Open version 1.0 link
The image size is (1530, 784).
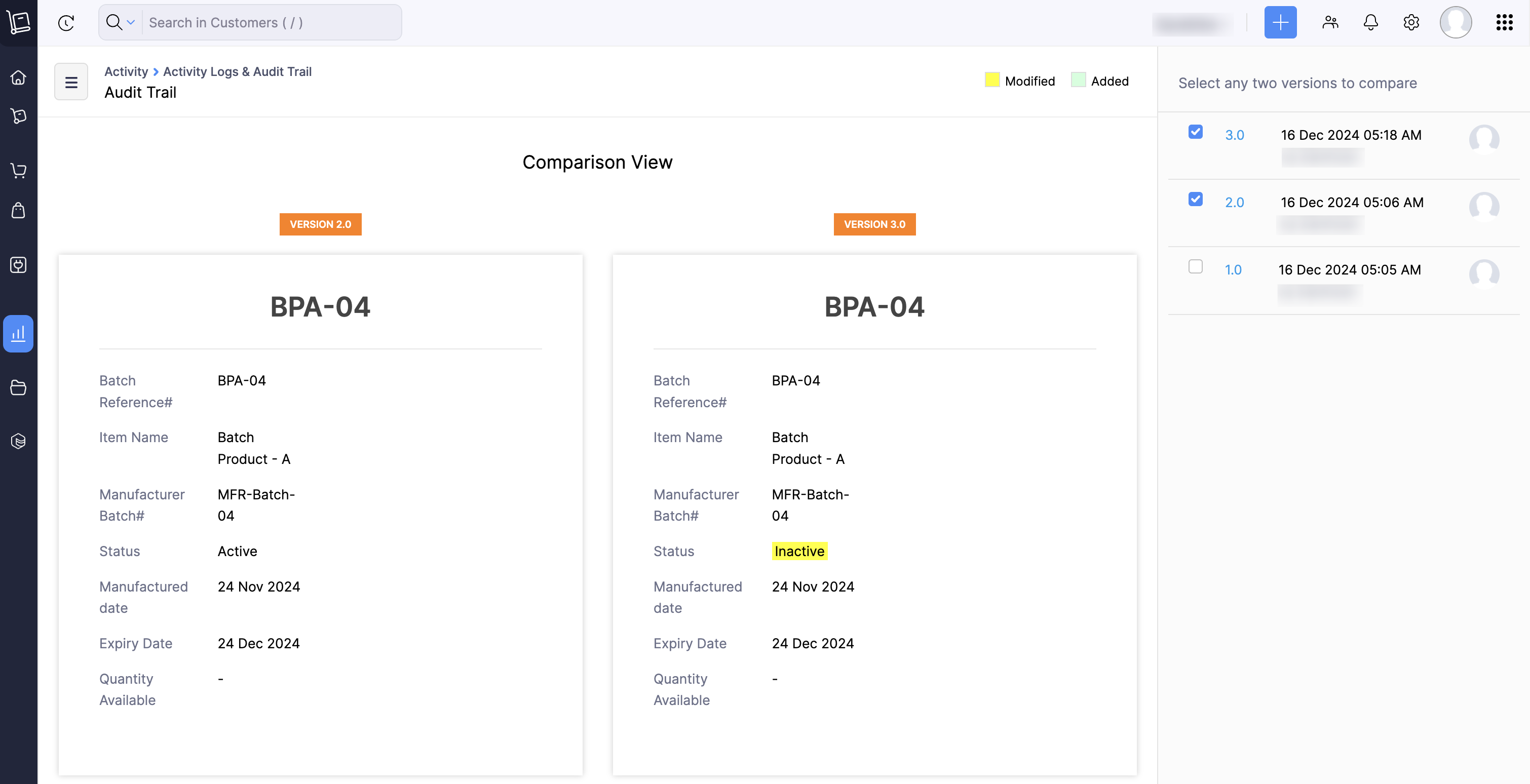click(1233, 269)
